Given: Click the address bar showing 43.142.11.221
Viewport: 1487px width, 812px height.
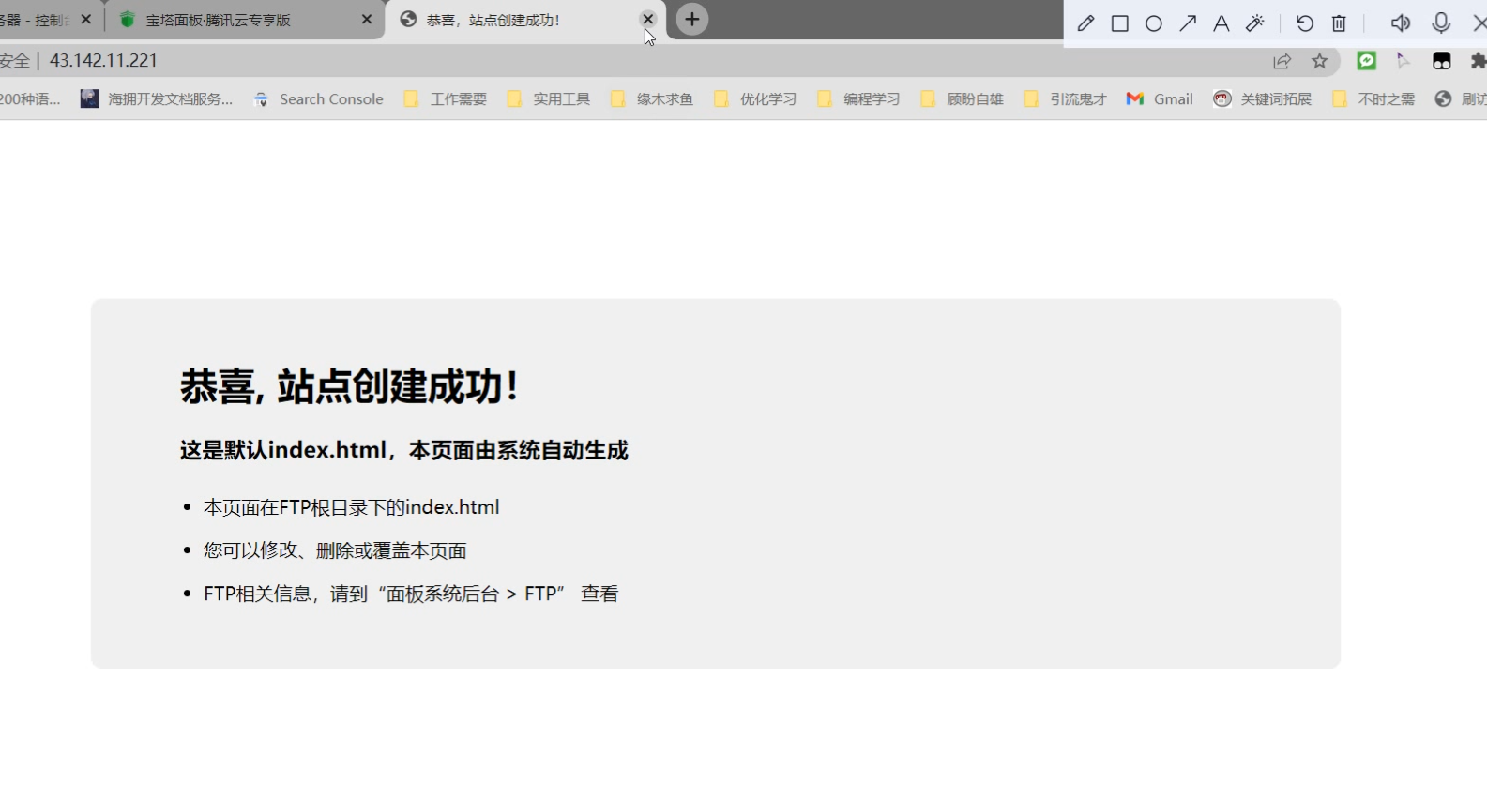Looking at the screenshot, I should (563, 61).
